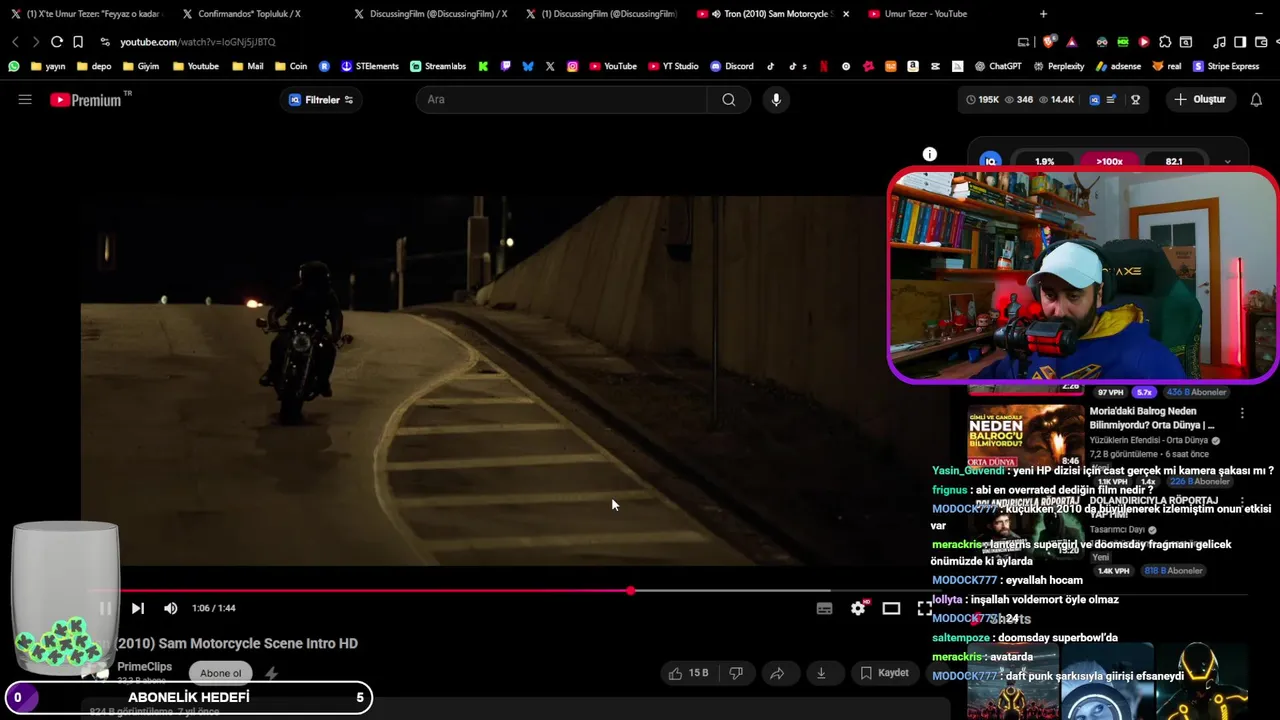Mute the video volume
The height and width of the screenshot is (720, 1280).
(x=171, y=608)
